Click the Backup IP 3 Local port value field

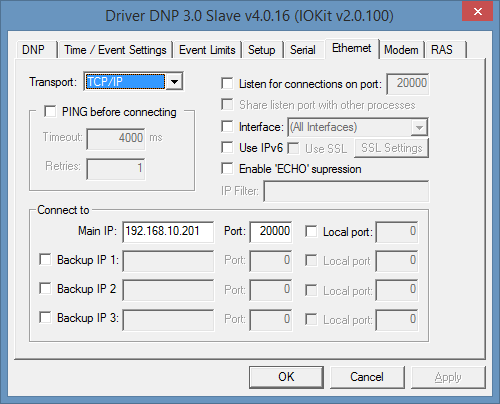pyautogui.click(x=397, y=320)
